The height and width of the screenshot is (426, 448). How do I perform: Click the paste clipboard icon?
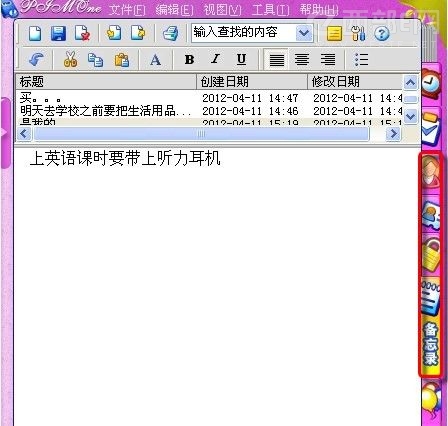122,60
